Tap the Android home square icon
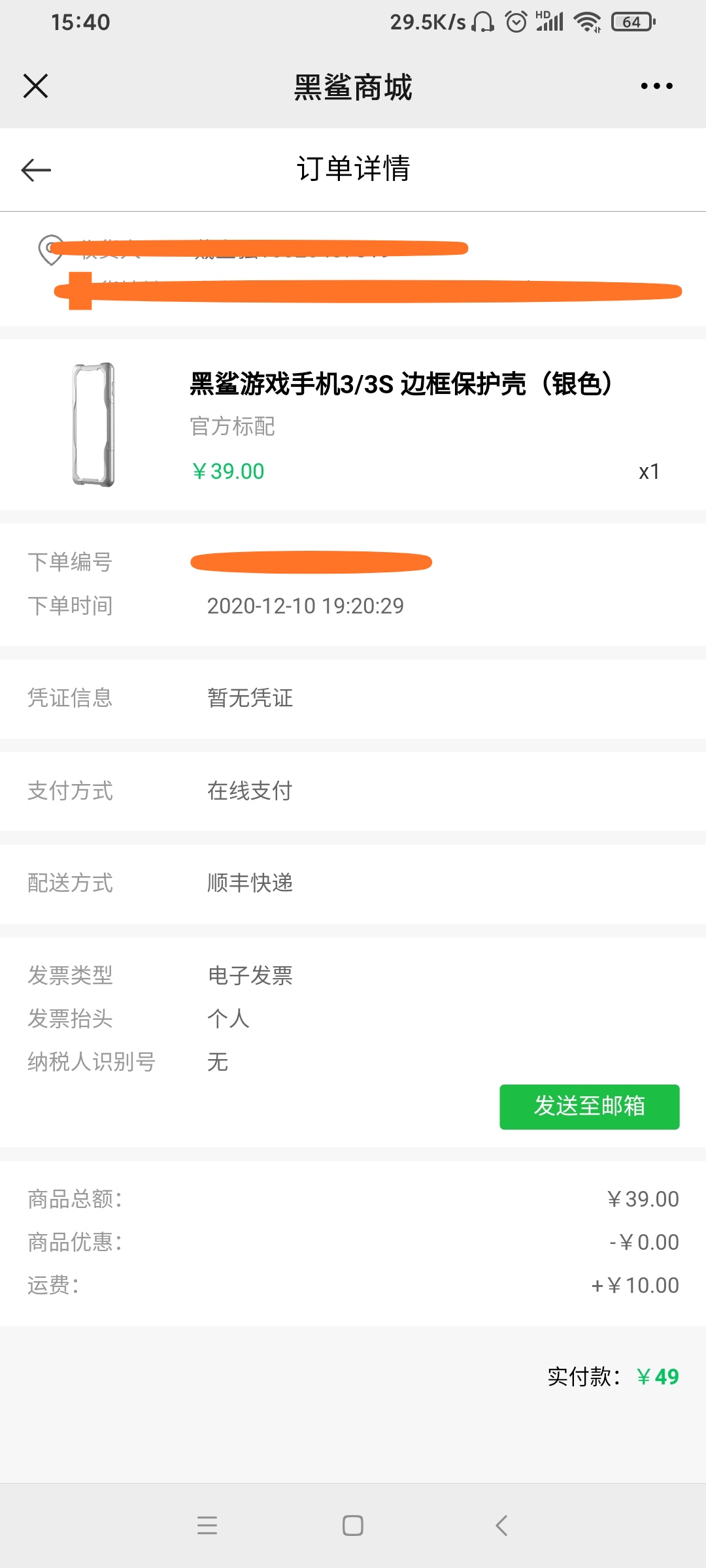This screenshot has height=1568, width=706. coord(353,1525)
